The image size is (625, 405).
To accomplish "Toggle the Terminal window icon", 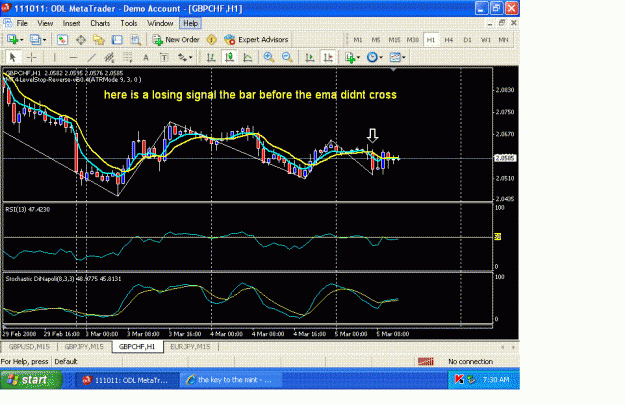I will [117, 39].
